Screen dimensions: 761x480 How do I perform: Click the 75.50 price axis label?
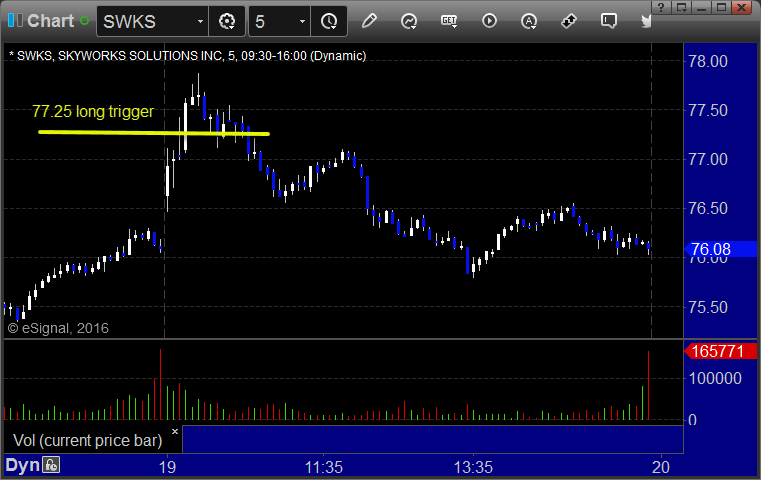point(708,307)
